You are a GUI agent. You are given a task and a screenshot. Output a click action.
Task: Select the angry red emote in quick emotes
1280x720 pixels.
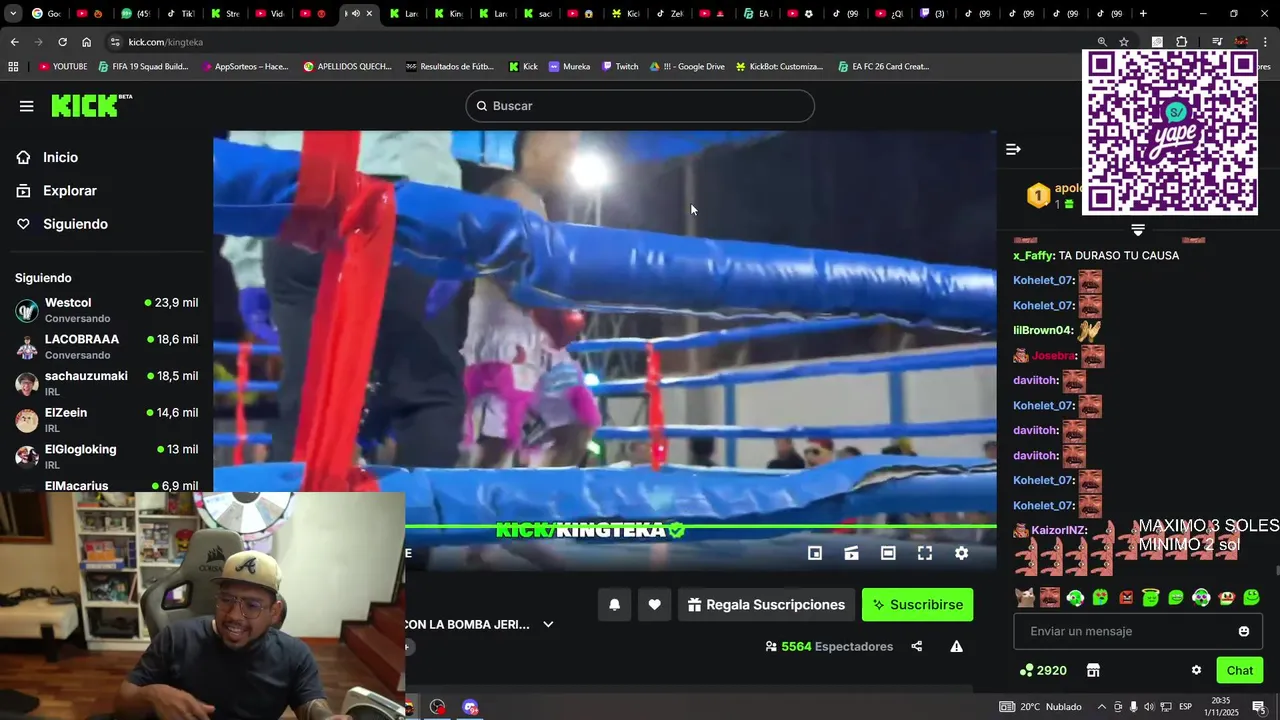(1126, 598)
